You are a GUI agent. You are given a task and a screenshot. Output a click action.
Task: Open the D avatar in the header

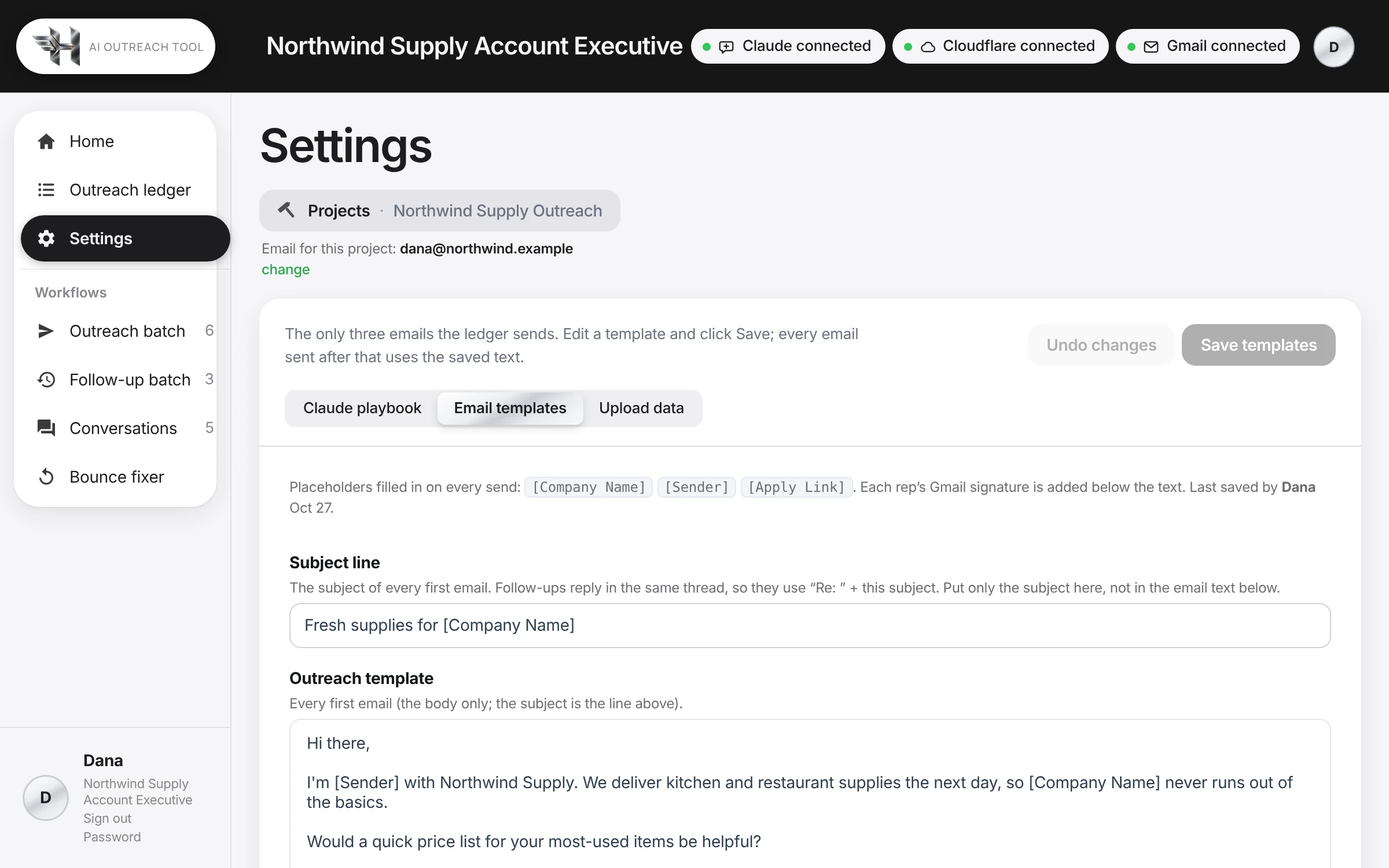(x=1334, y=47)
